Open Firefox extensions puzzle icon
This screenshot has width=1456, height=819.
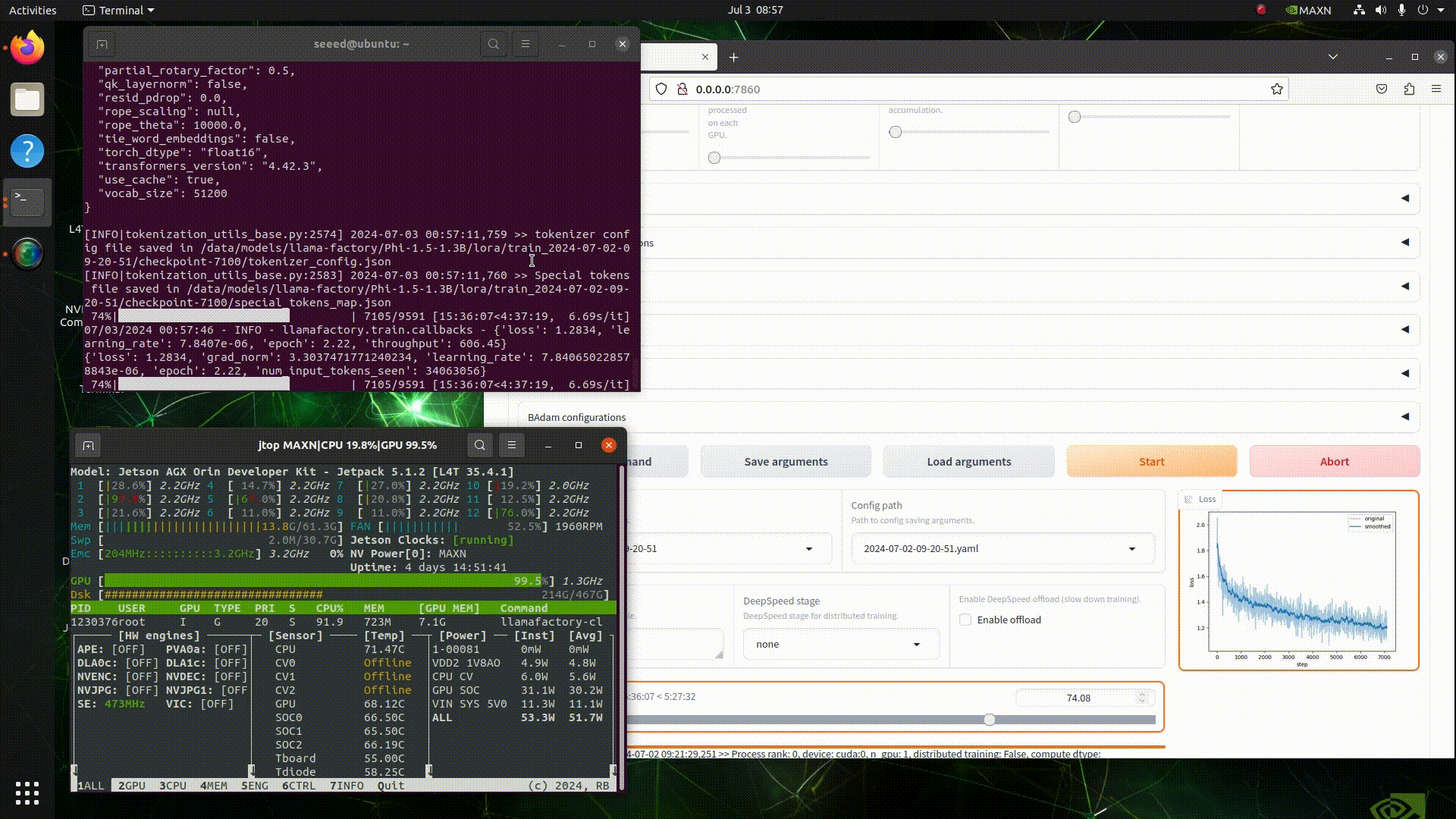(1409, 89)
